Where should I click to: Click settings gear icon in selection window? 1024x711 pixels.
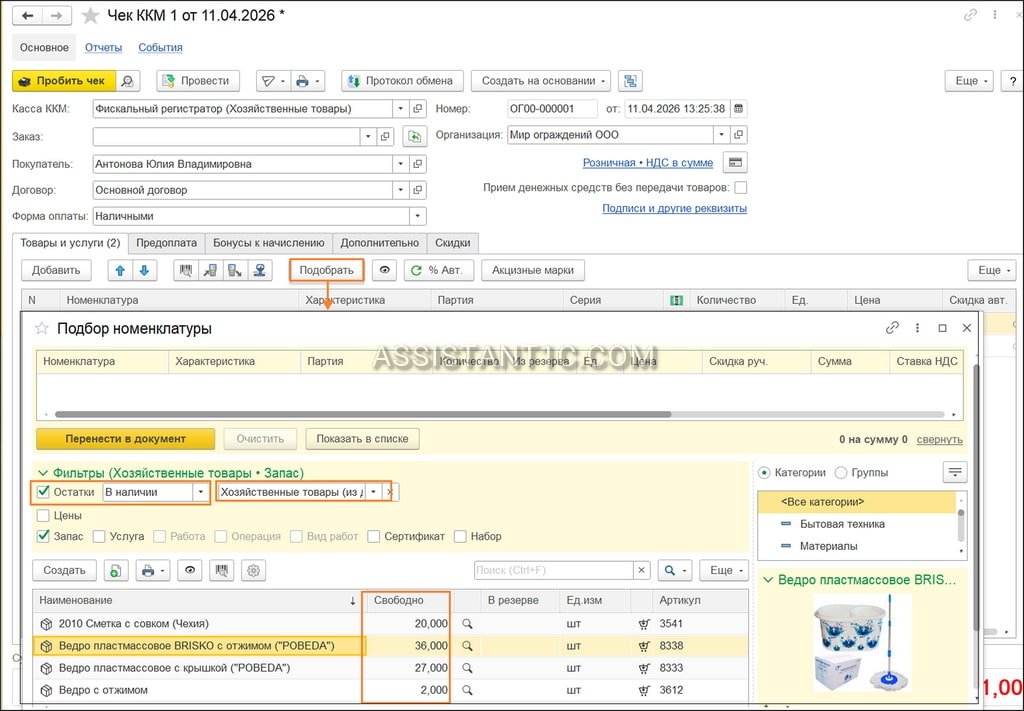click(253, 571)
